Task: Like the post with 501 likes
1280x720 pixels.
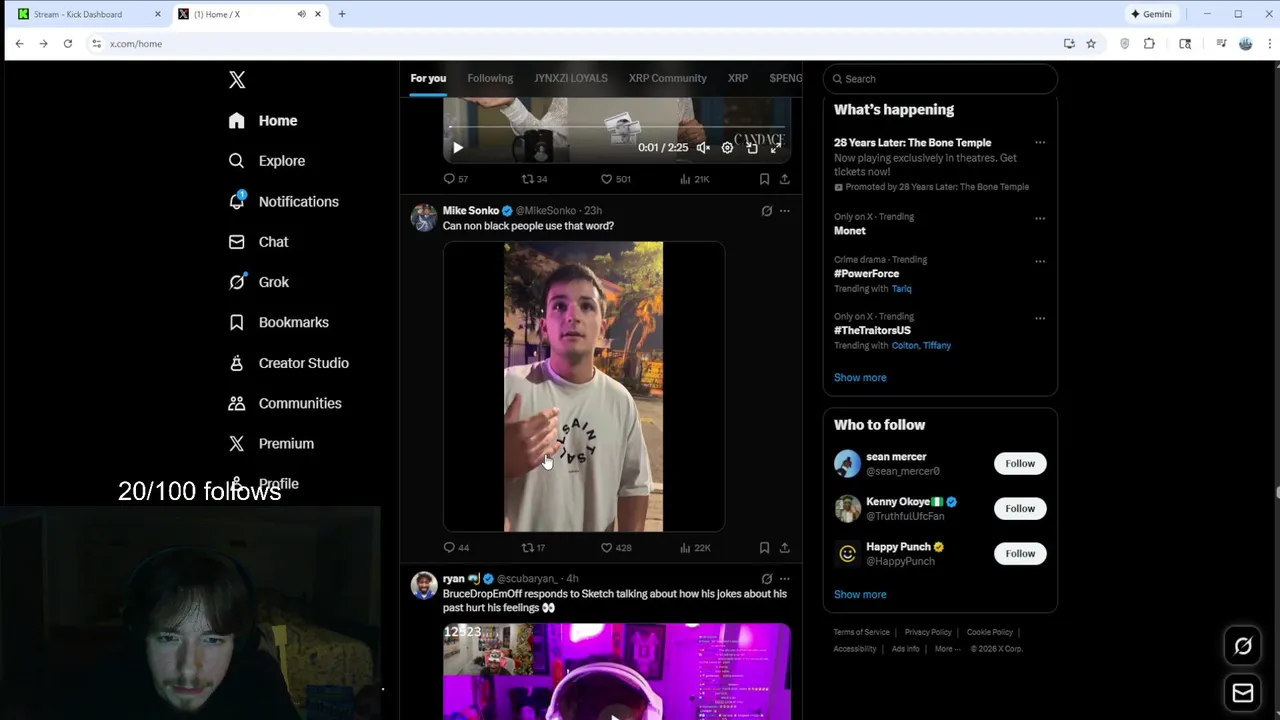Action: pyautogui.click(x=615, y=179)
